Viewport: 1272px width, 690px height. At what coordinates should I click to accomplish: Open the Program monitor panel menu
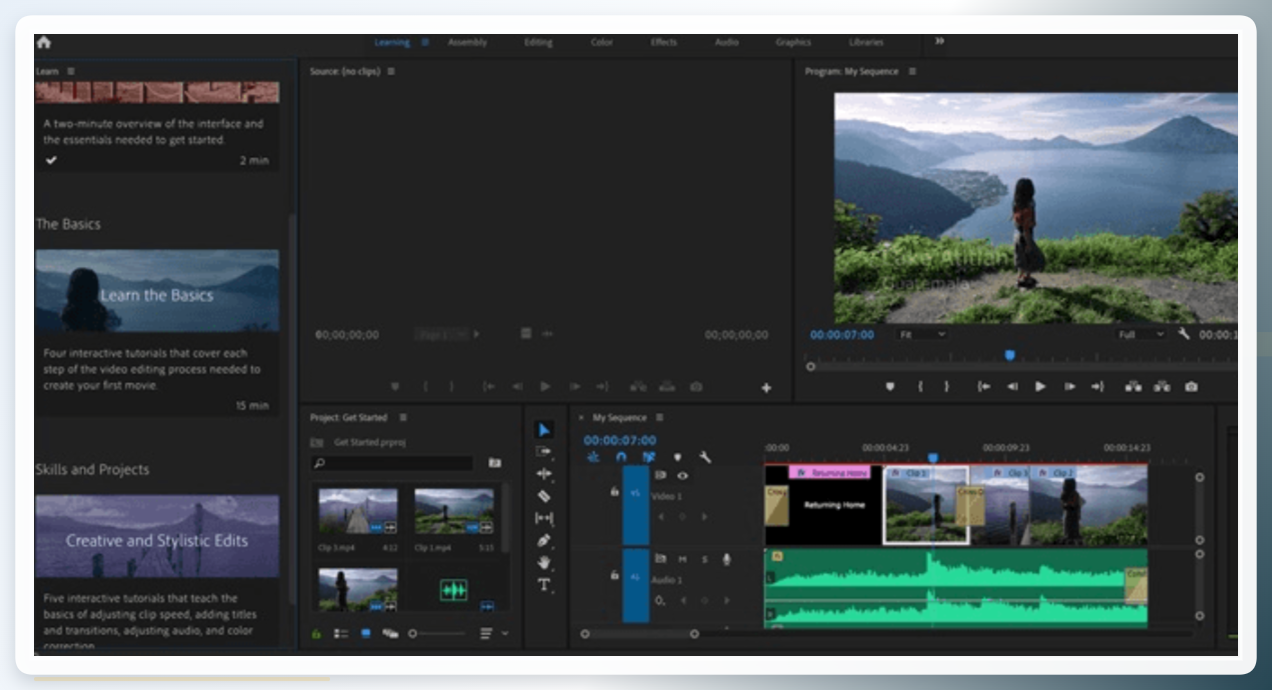coord(912,72)
